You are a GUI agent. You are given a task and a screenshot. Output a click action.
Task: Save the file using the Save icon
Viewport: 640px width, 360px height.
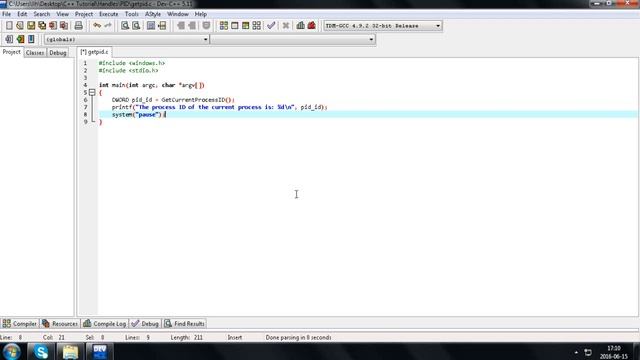[31, 26]
